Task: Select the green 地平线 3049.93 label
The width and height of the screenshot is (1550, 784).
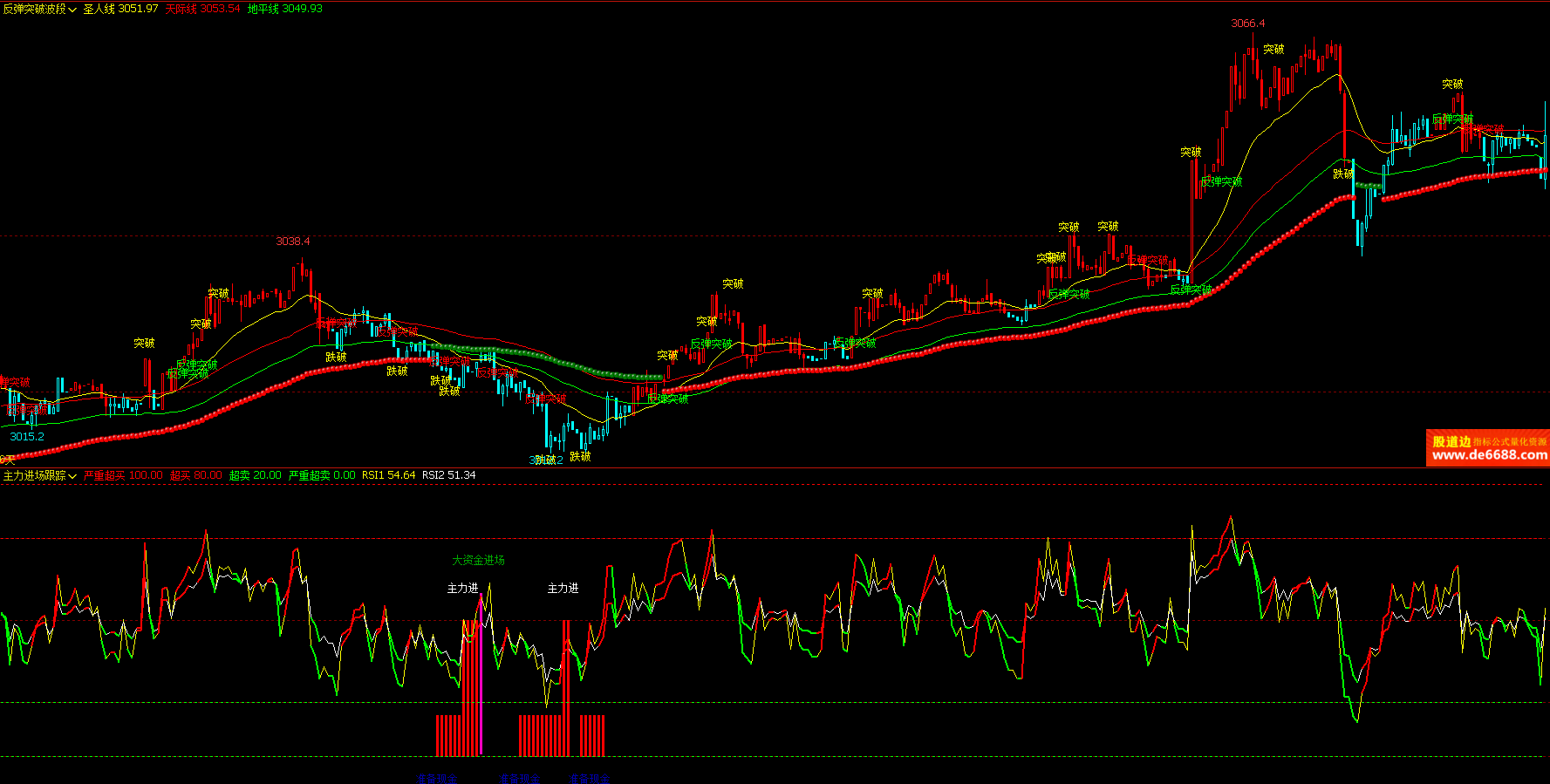Action: (x=284, y=9)
